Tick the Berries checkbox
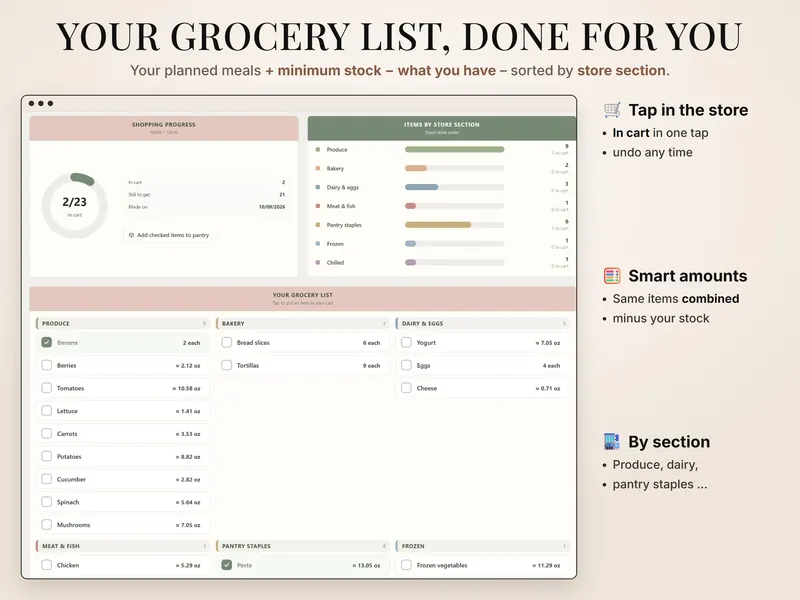The image size is (800, 600). (x=46, y=365)
